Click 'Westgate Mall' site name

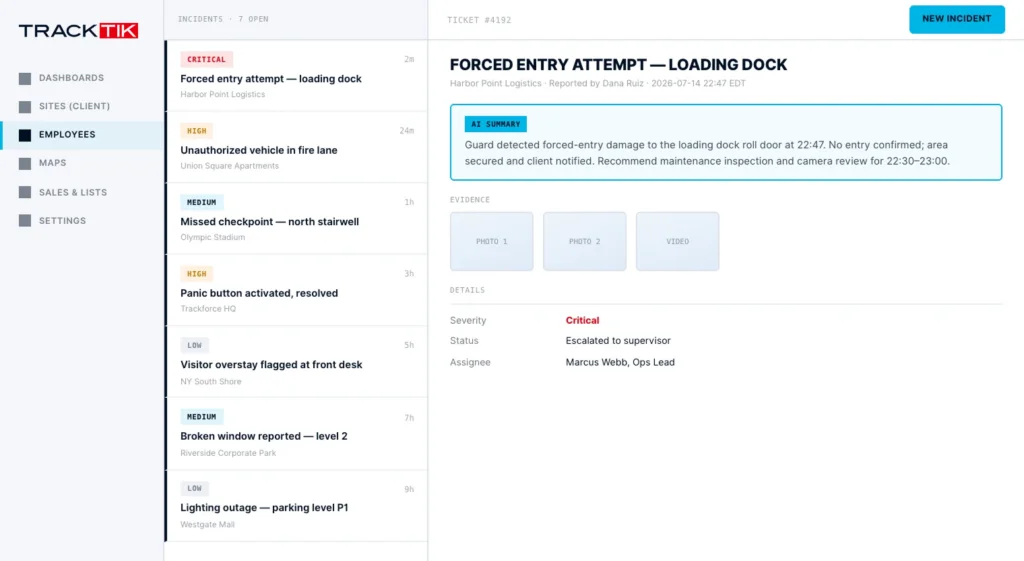coord(207,524)
